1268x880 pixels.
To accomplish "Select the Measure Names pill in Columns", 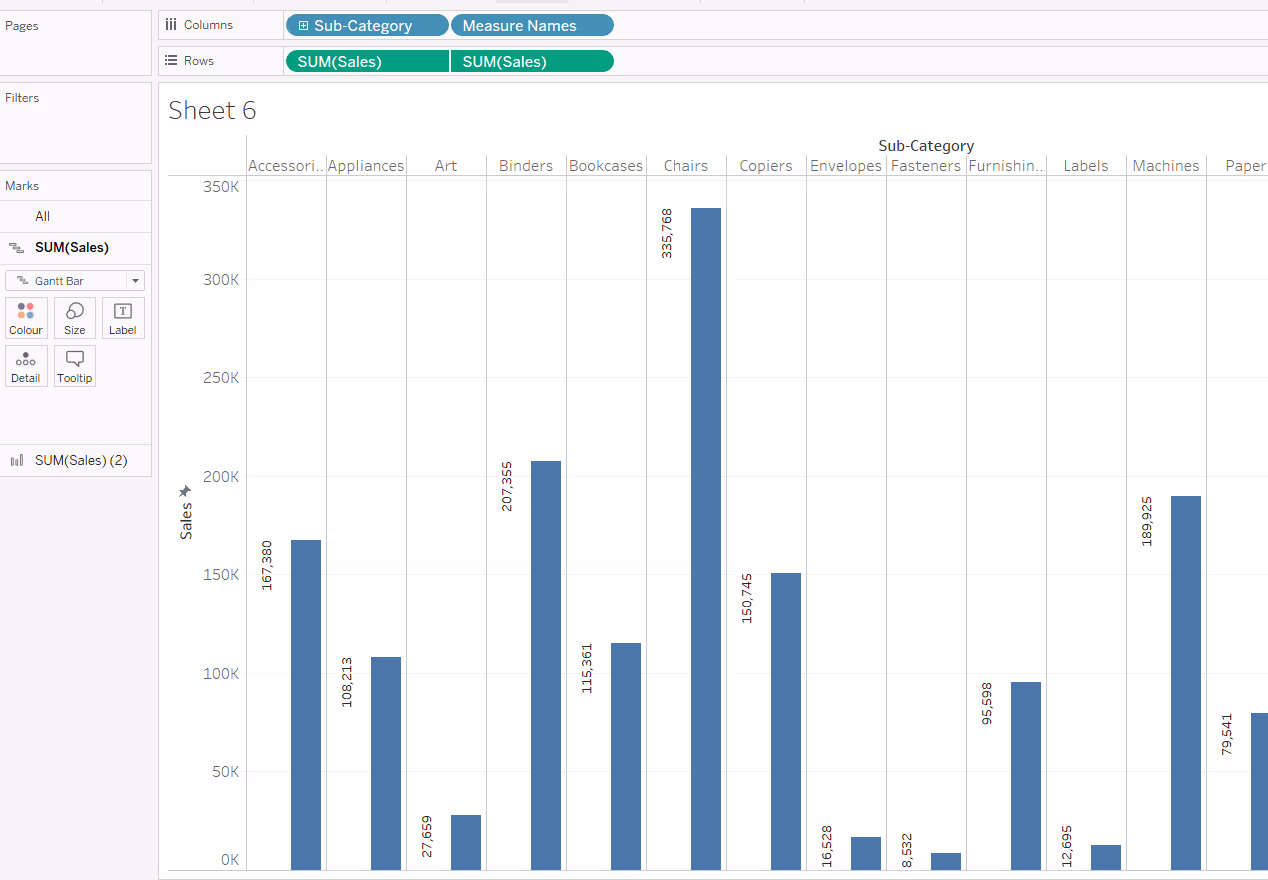I will pyautogui.click(x=532, y=26).
